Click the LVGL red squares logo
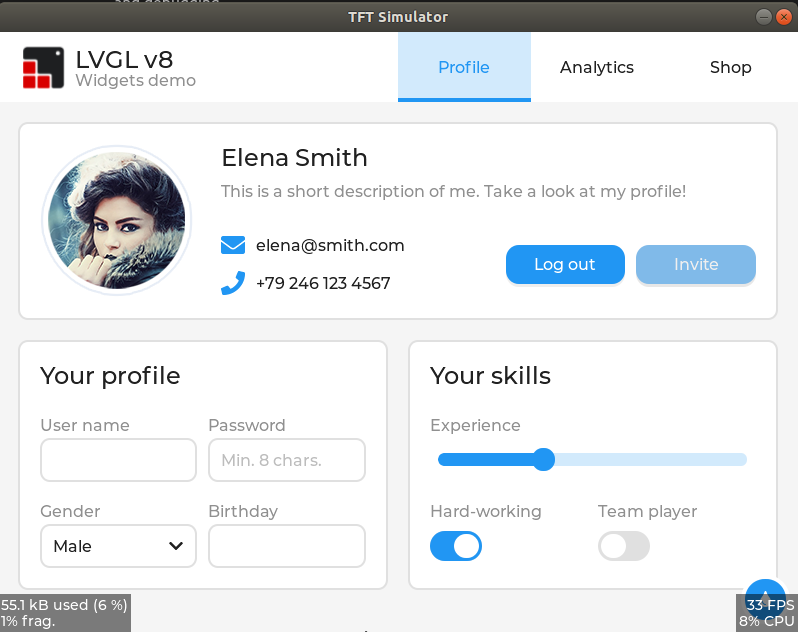Screen dimensions: 798x632 click(x=43, y=68)
